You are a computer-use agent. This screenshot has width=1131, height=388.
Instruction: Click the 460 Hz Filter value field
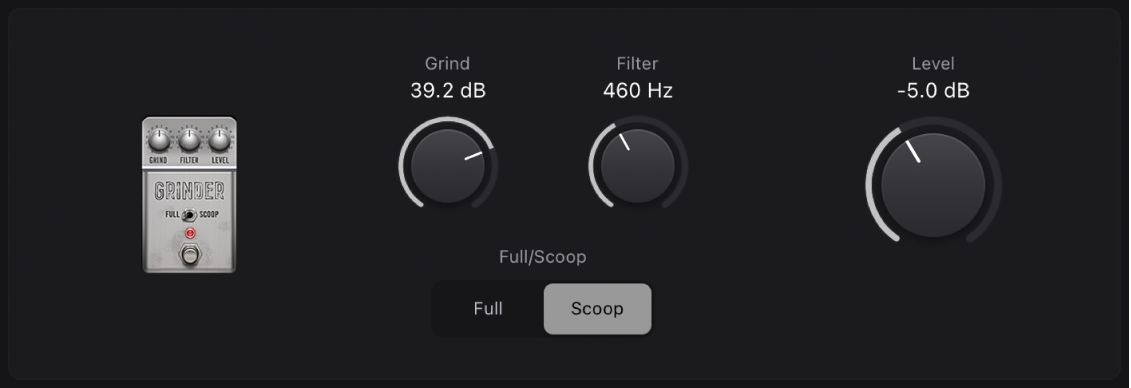tap(638, 91)
